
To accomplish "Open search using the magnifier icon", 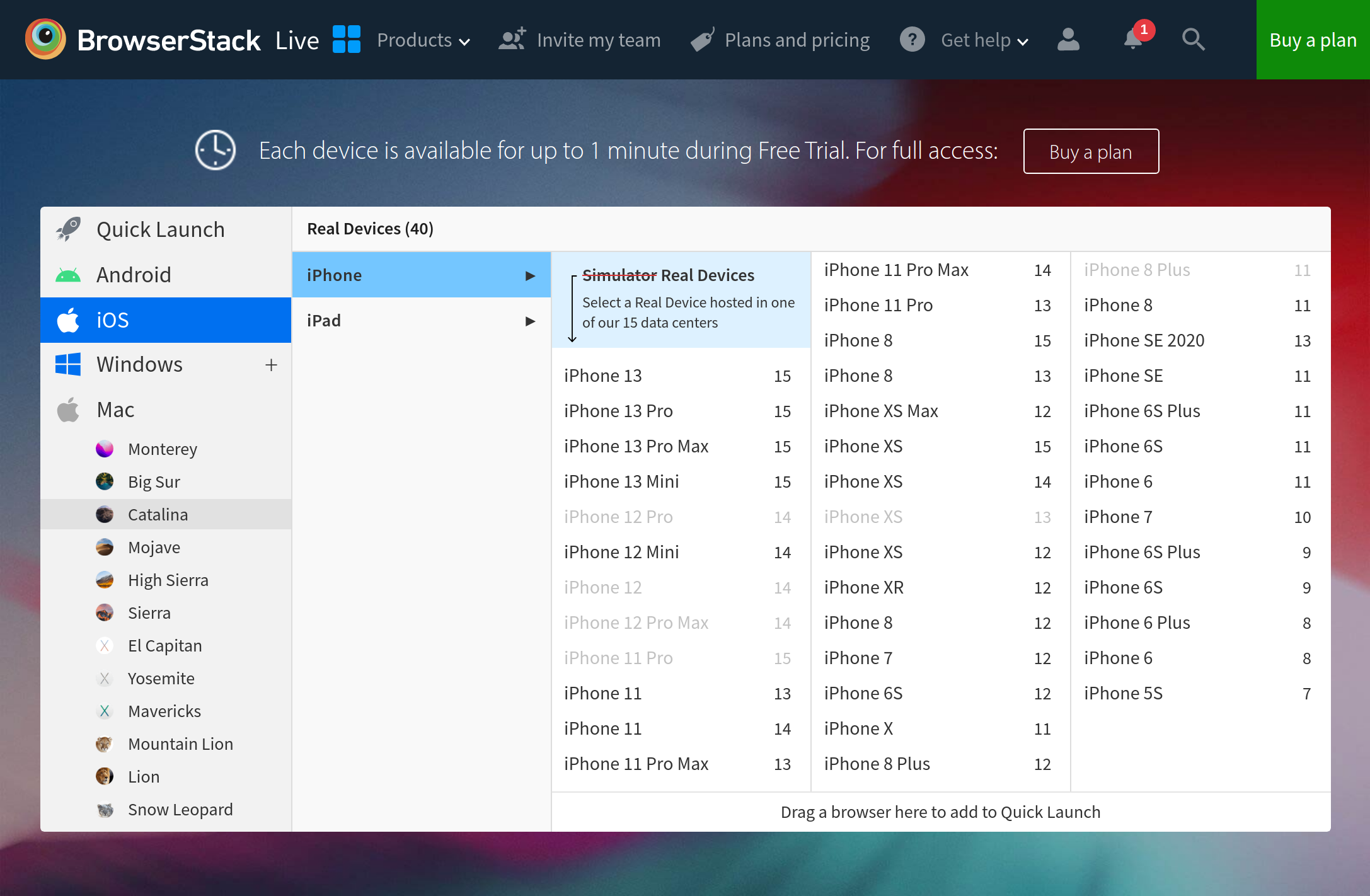I will (1193, 40).
